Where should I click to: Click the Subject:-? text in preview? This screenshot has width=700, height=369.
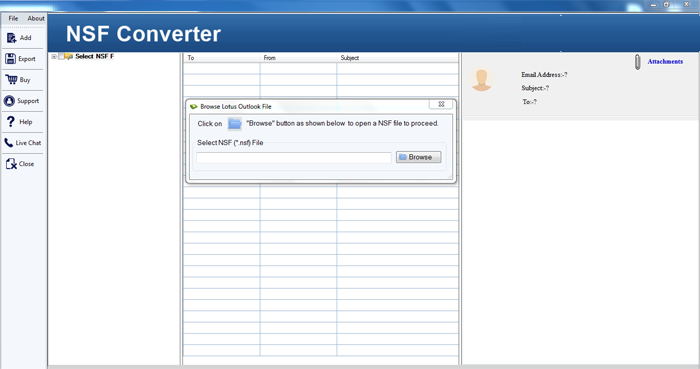(535, 88)
